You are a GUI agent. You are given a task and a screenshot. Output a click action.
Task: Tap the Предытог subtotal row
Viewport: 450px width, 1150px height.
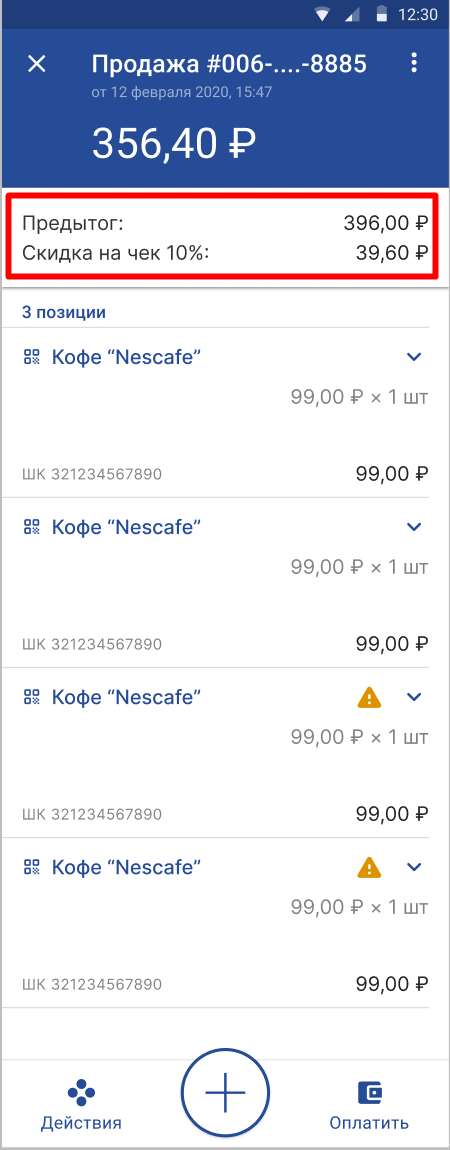tap(225, 223)
